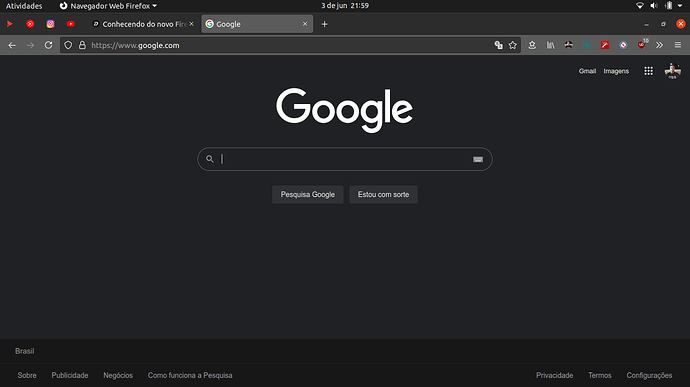Go back to the previous page
The width and height of the screenshot is (690, 387).
point(12,45)
